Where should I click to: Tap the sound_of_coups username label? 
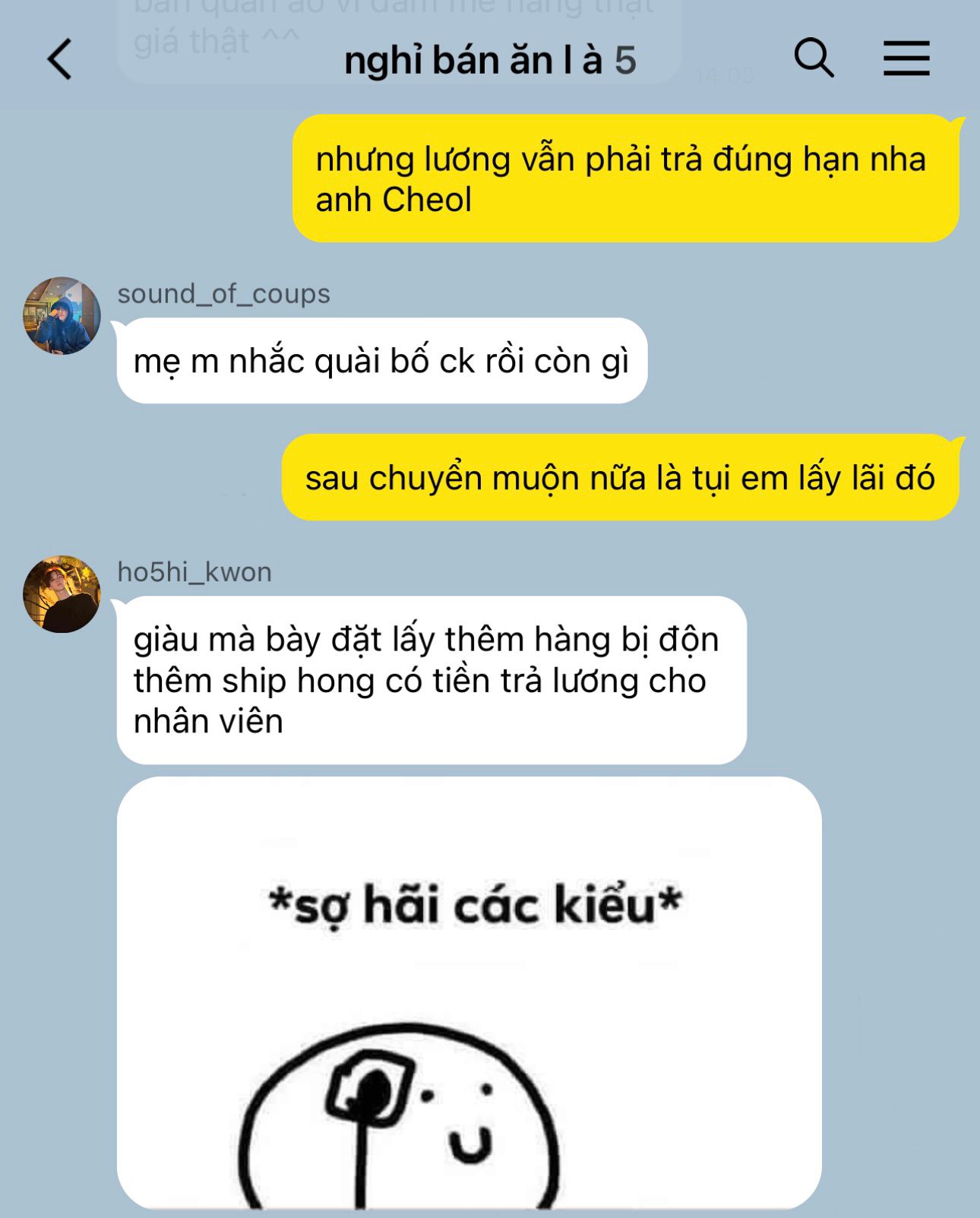(223, 293)
